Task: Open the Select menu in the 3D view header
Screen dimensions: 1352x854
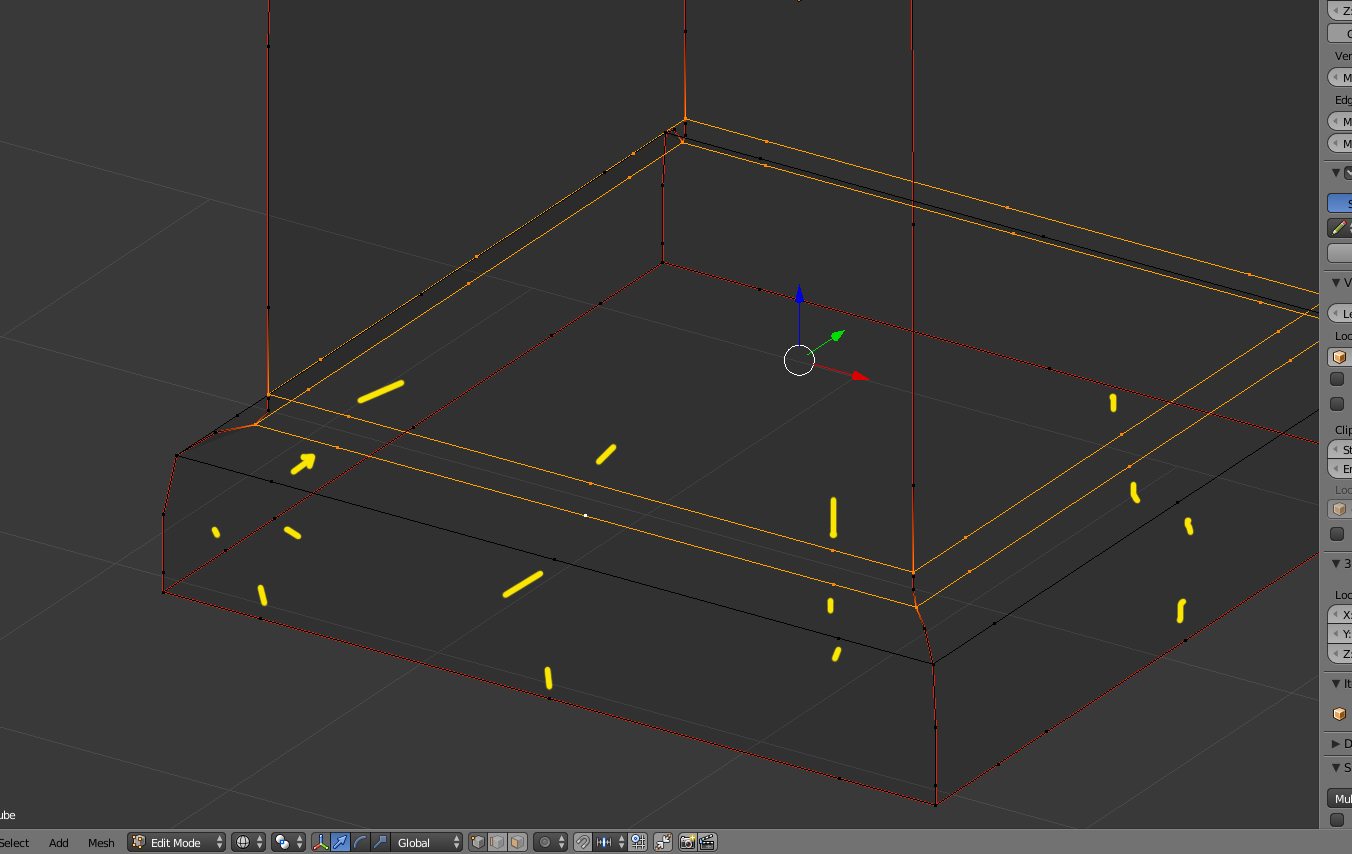Action: point(15,843)
